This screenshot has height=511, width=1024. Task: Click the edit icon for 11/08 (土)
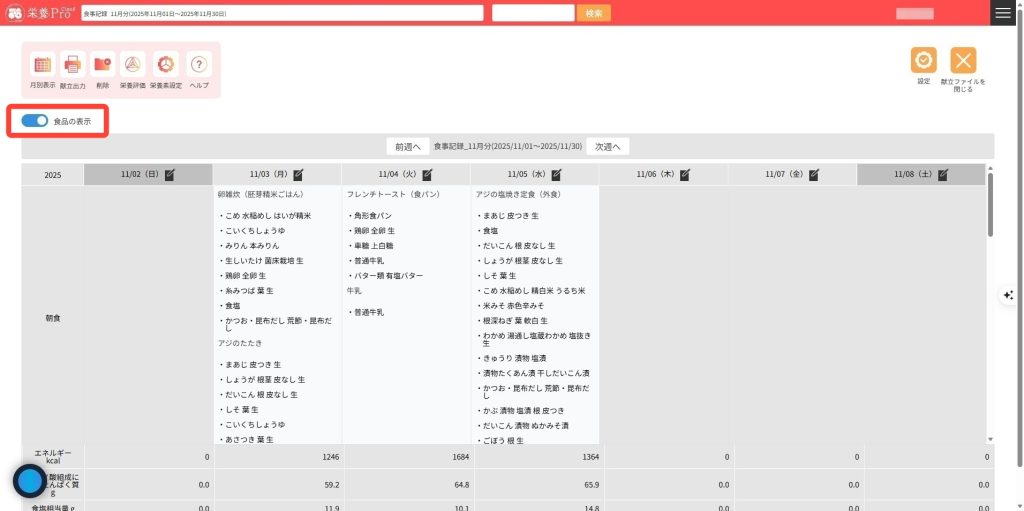[x=944, y=174]
